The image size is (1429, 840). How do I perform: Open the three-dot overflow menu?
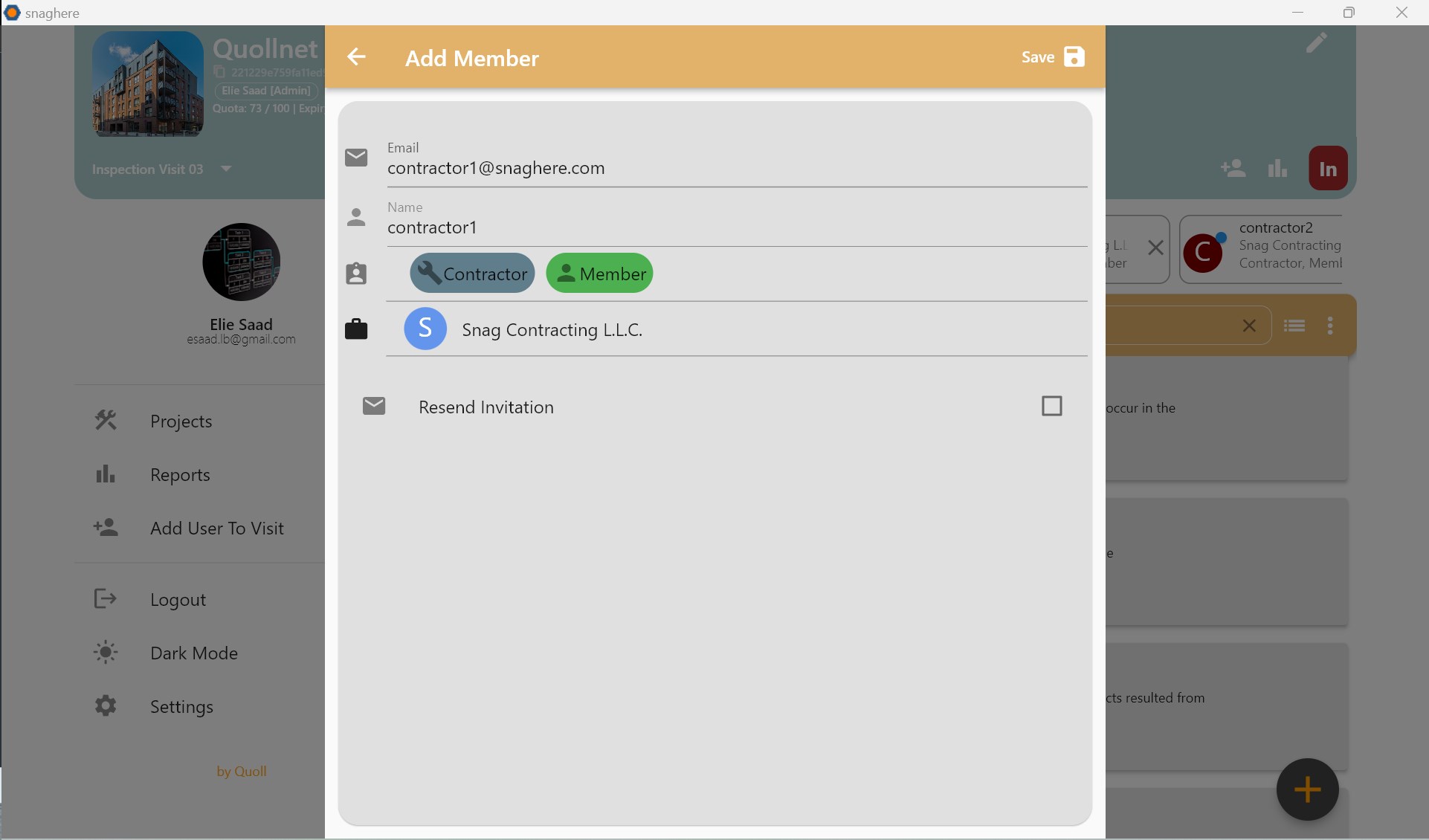1330,326
